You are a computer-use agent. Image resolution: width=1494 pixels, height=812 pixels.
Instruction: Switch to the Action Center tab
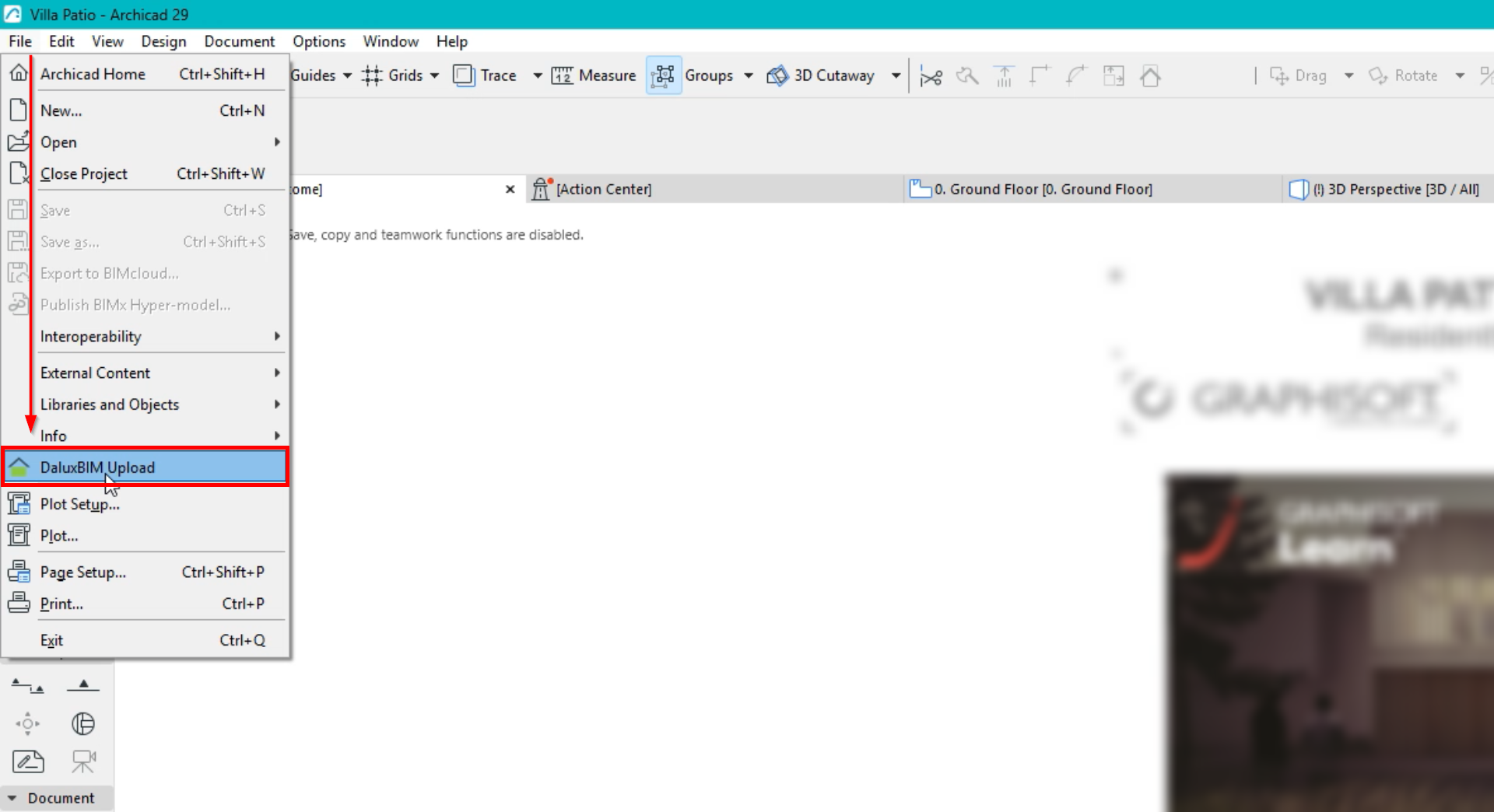click(714, 189)
